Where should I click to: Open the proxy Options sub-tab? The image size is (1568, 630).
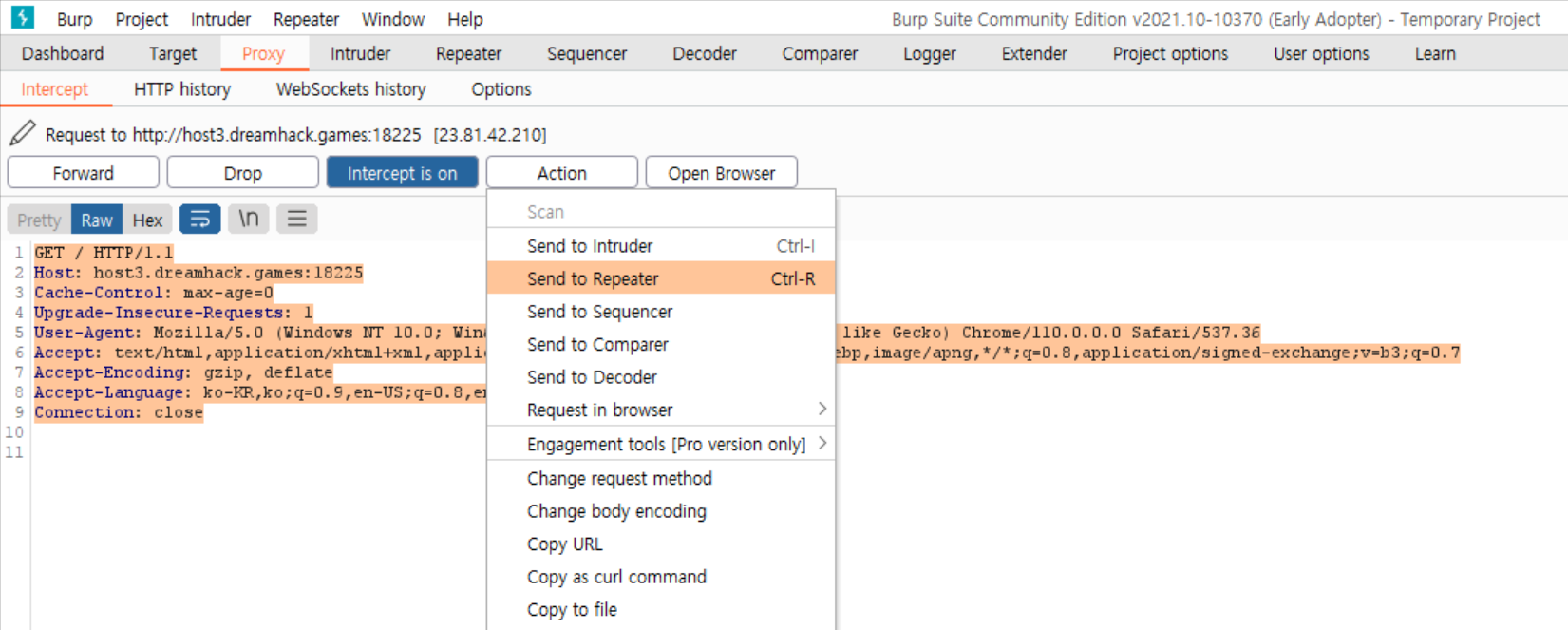pyautogui.click(x=501, y=89)
